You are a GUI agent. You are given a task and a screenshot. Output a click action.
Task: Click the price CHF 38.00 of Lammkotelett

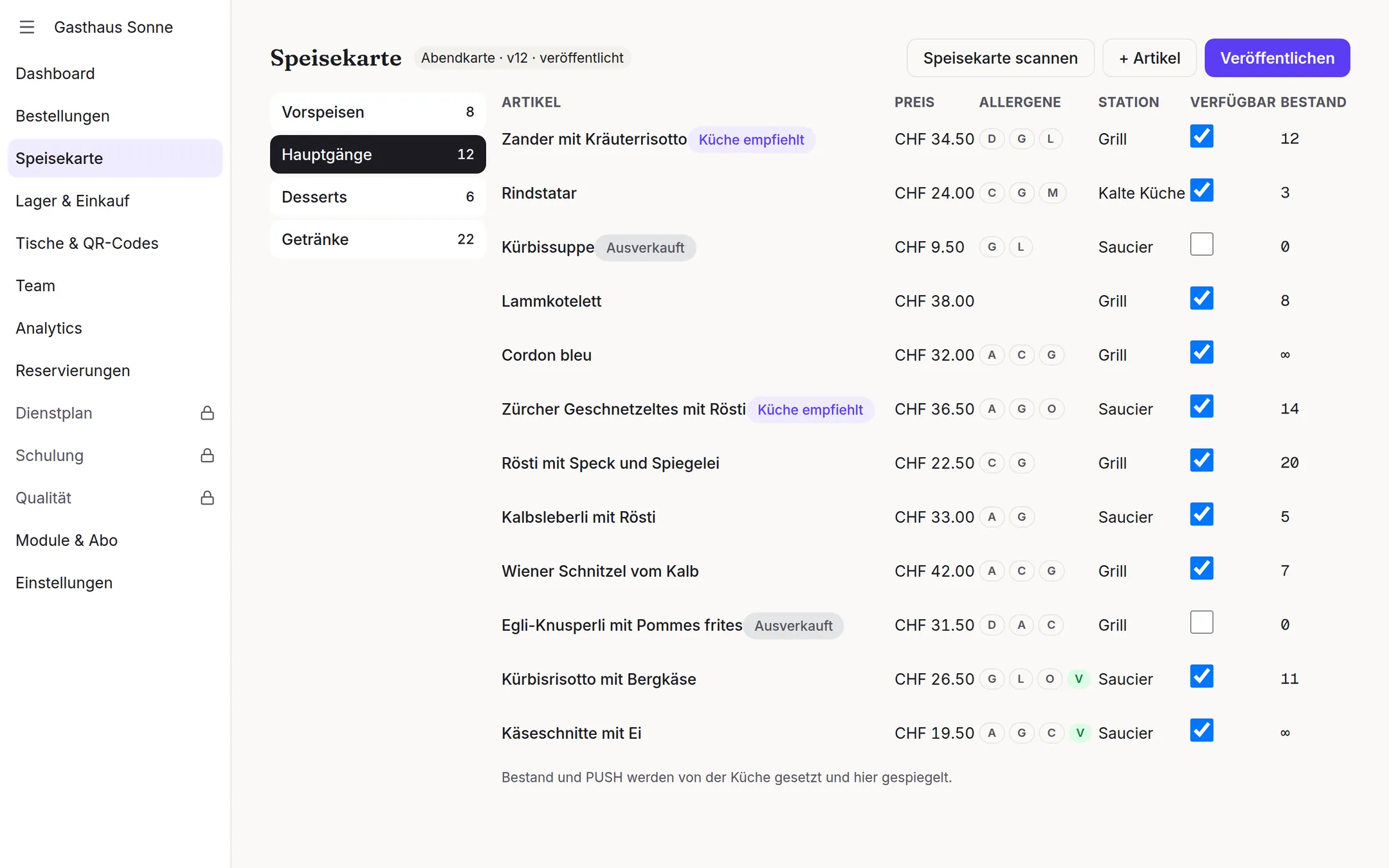tap(934, 301)
